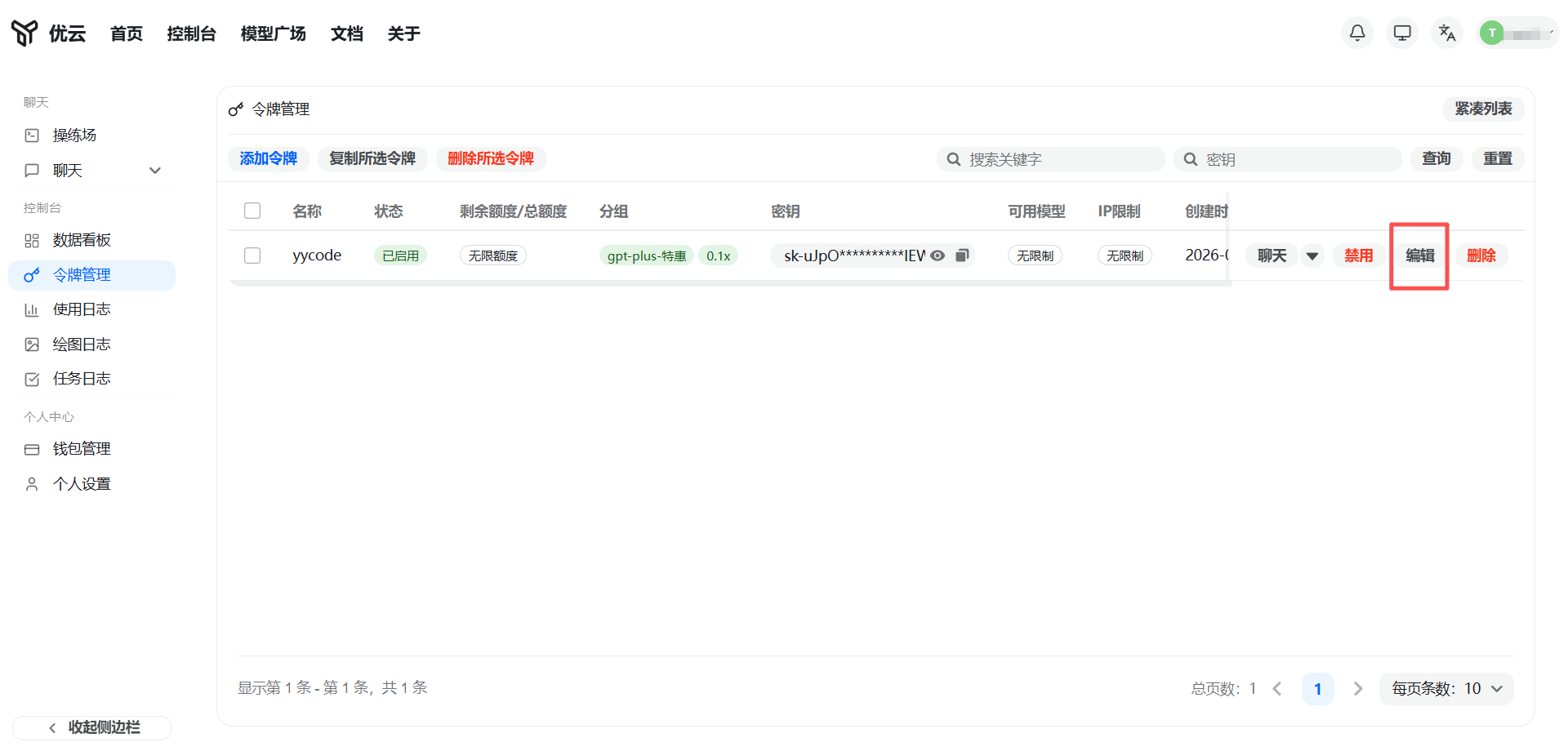Screen dimensions: 1568x751
Task: Click the 剩余额度/总额度 column header
Action: (513, 211)
